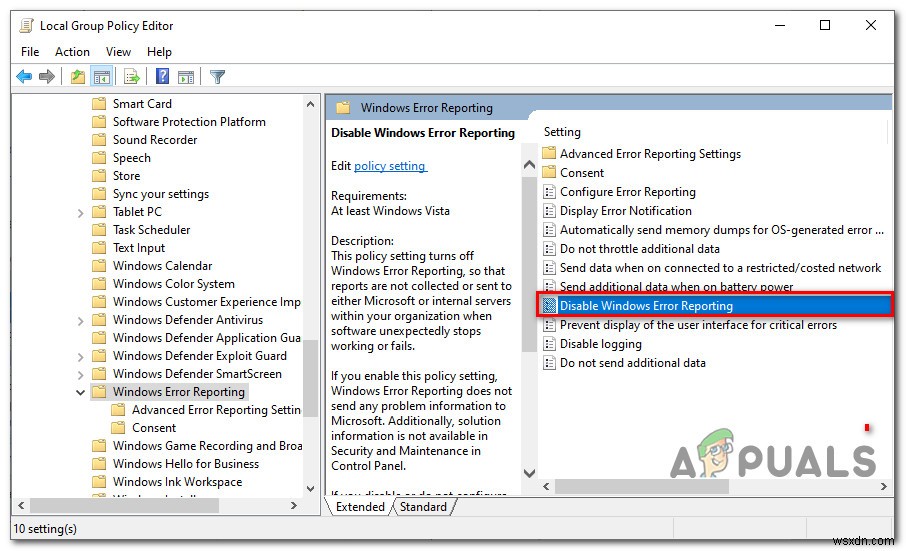
Task: Select Text Input in tree
Action: 139,248
